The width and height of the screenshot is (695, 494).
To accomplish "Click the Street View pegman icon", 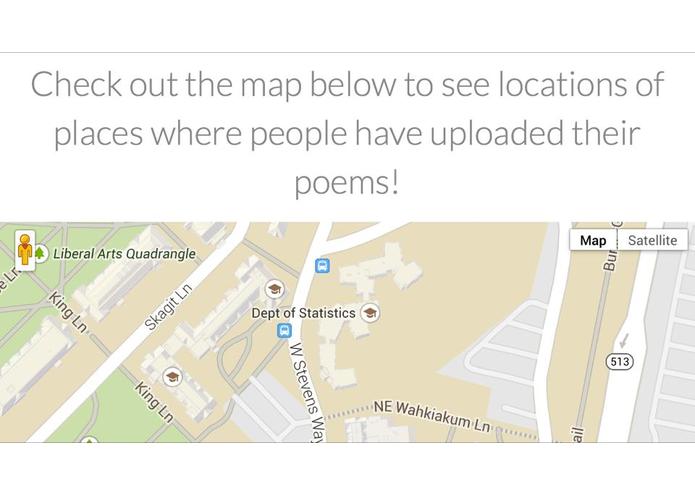I will [25, 250].
